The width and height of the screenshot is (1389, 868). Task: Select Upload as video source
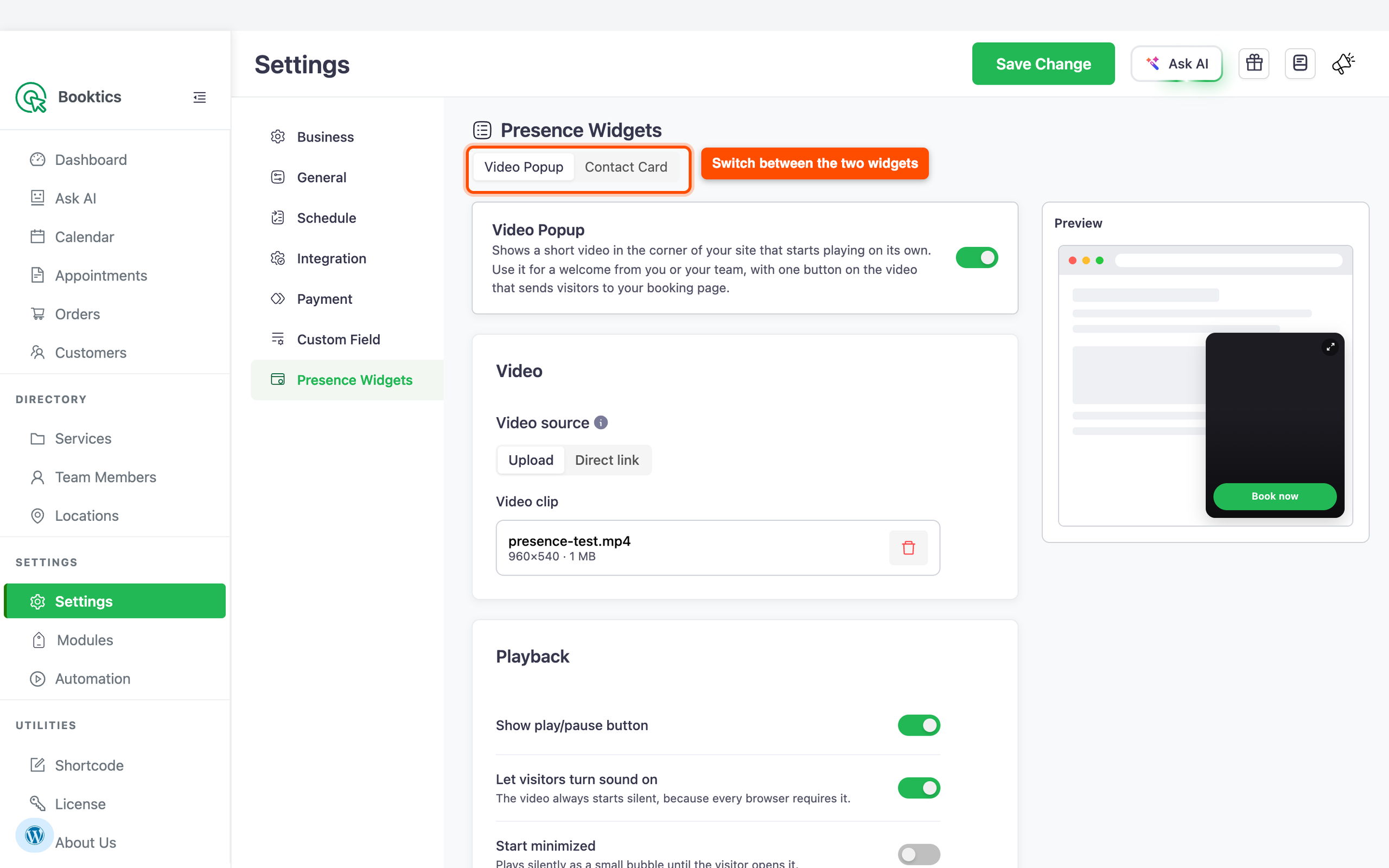point(531,460)
